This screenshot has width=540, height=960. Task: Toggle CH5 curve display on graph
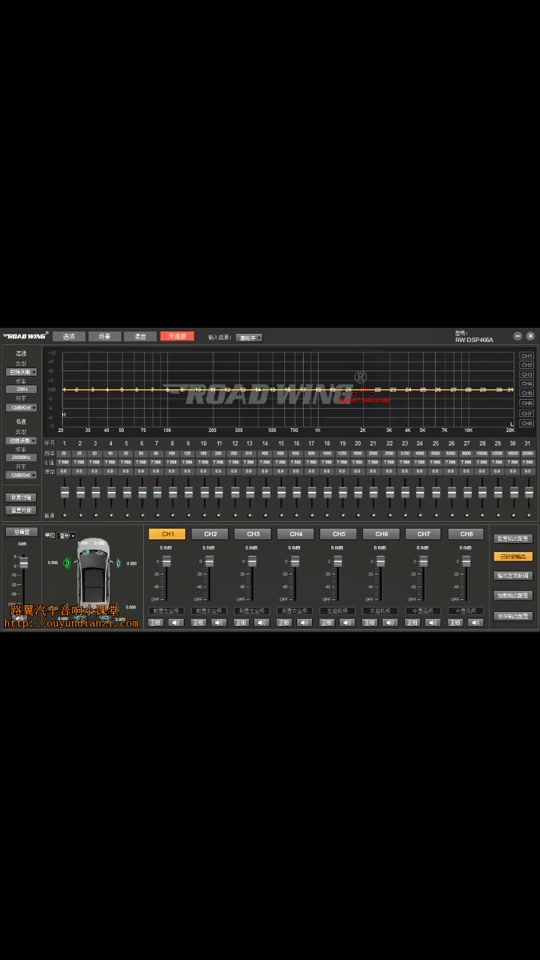527,393
